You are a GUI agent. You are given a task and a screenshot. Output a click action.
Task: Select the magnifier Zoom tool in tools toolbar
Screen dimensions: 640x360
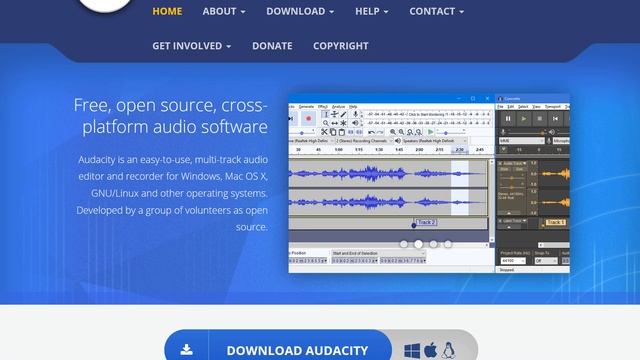pos(326,123)
